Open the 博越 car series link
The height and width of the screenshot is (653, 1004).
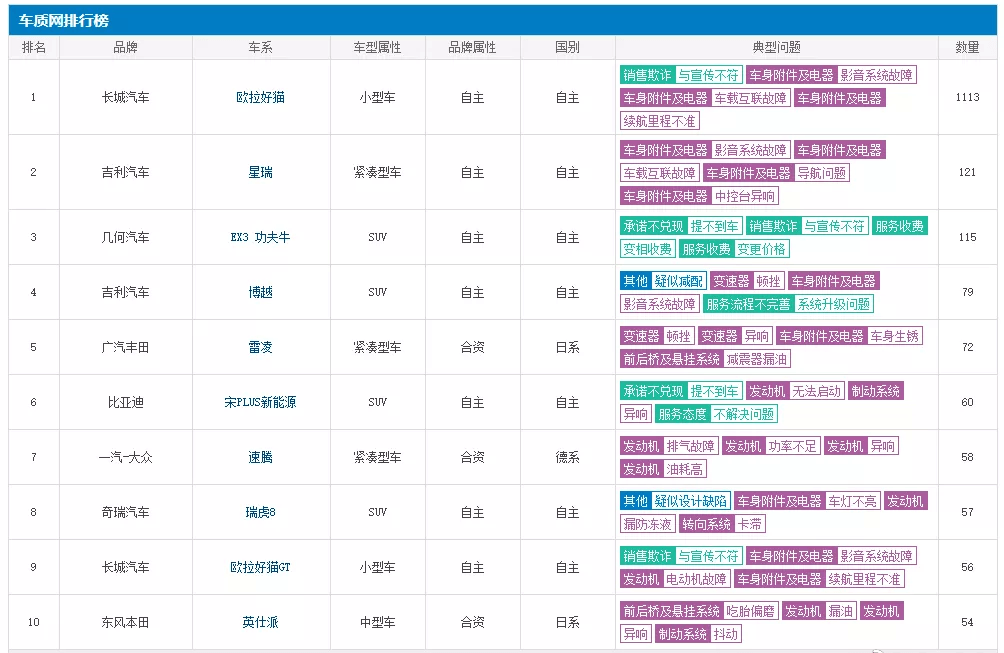pos(260,292)
